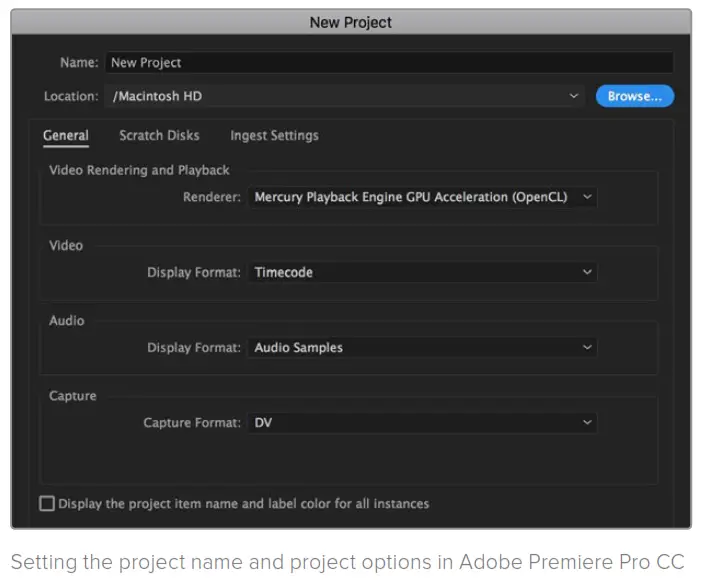Click the New Project dialog title bar

(x=350, y=22)
